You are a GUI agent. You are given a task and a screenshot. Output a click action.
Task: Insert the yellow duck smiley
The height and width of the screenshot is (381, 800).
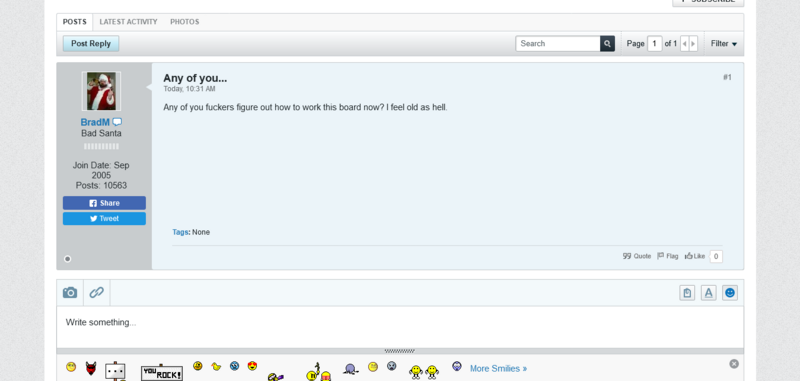pos(216,366)
